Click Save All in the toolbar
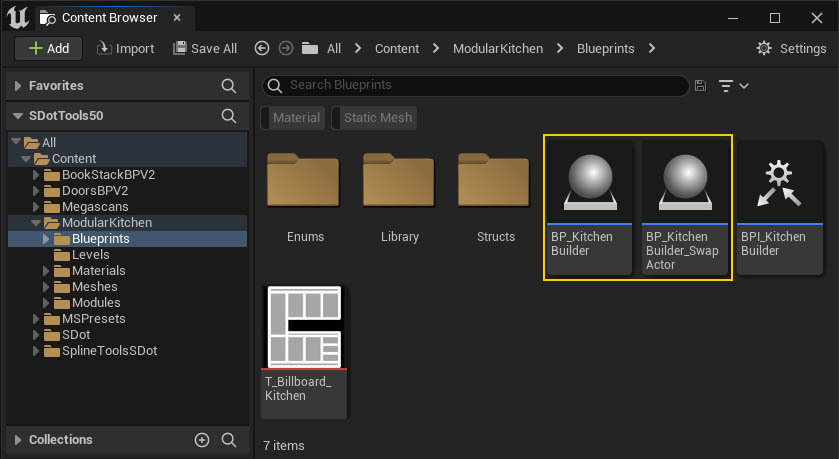This screenshot has width=839, height=459. 205,49
